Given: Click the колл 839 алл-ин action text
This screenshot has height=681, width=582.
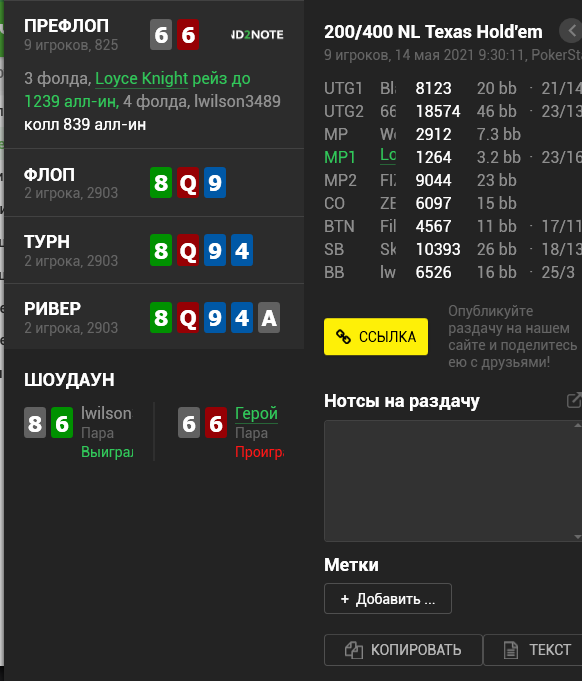Looking at the screenshot, I should (x=85, y=125).
